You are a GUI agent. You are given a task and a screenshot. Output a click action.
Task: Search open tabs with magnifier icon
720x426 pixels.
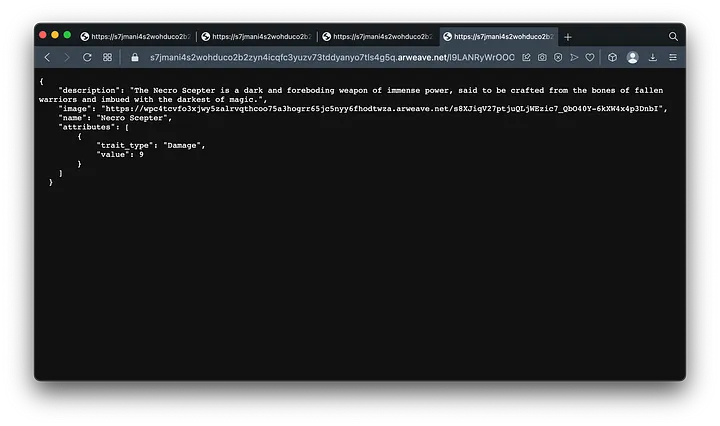[x=673, y=36]
